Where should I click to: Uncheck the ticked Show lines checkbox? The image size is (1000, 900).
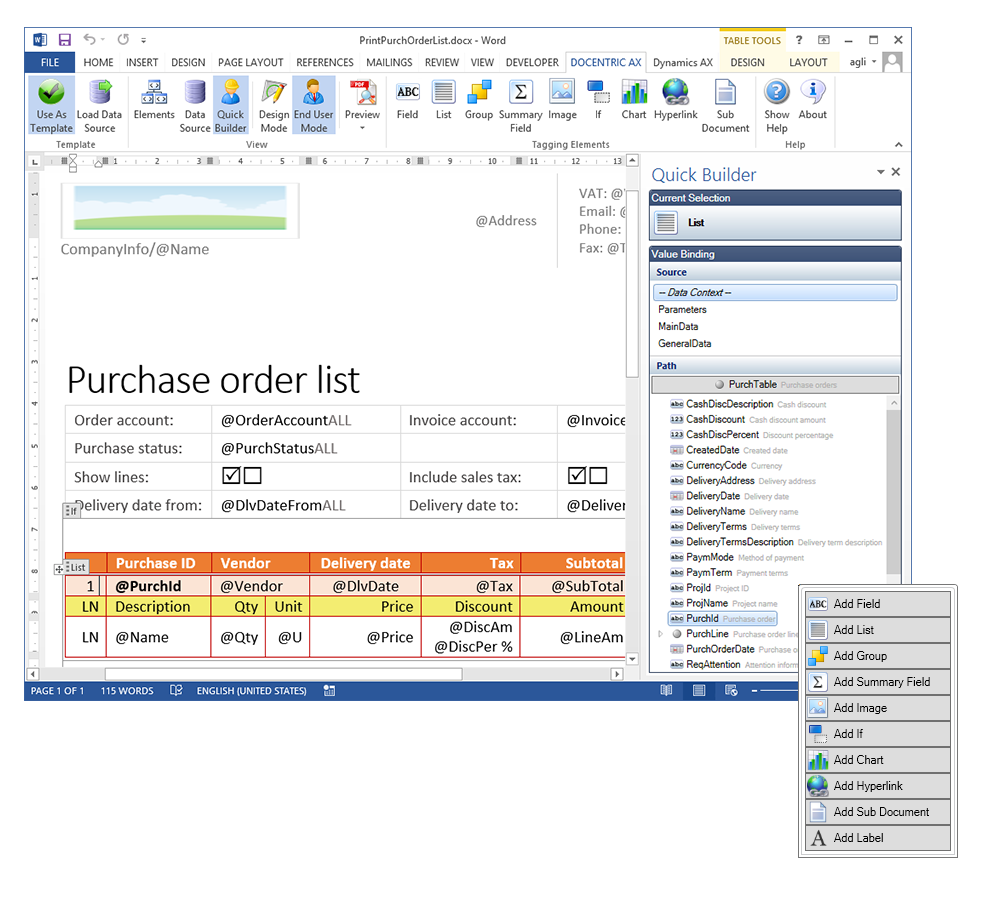tap(232, 476)
